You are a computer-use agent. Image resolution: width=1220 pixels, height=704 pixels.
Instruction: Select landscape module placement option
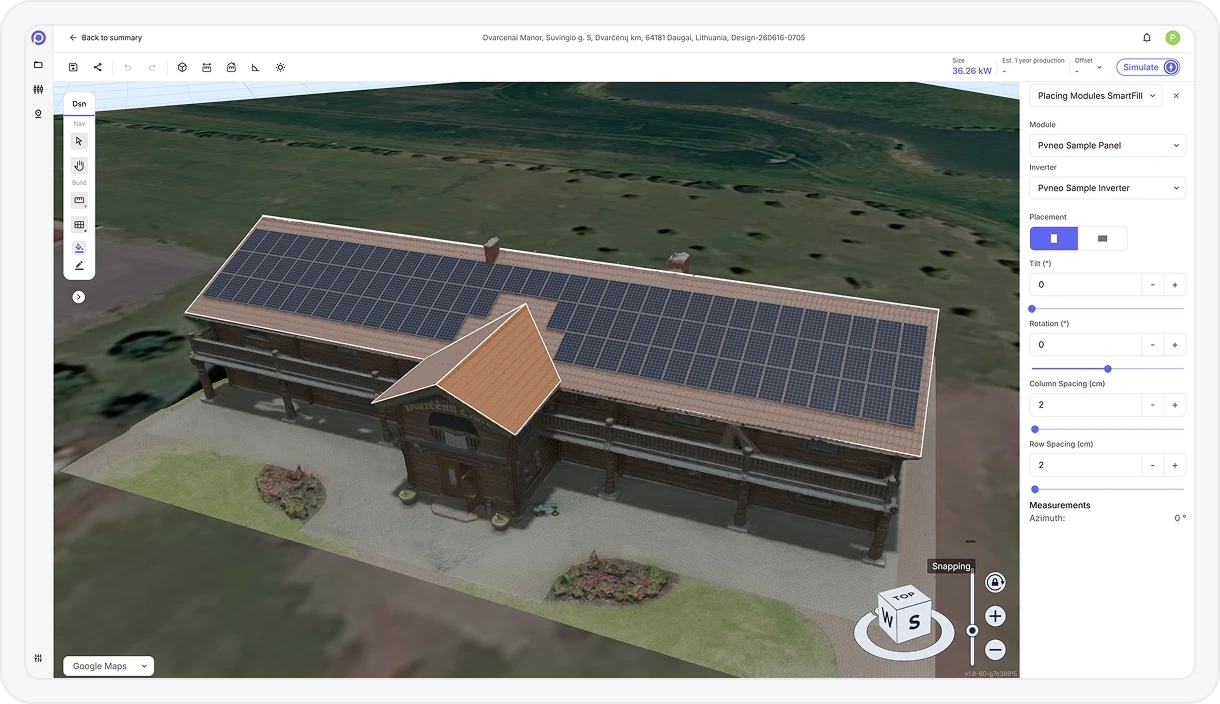pos(1103,239)
